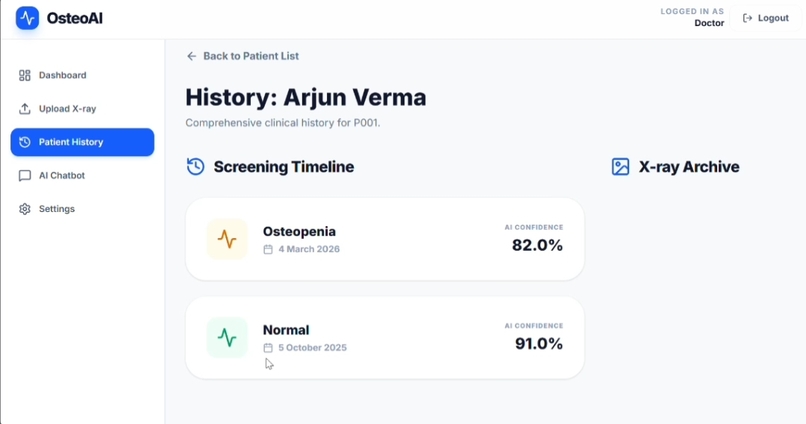Click the X-ray Archive image icon
The height and width of the screenshot is (424, 806).
620,167
